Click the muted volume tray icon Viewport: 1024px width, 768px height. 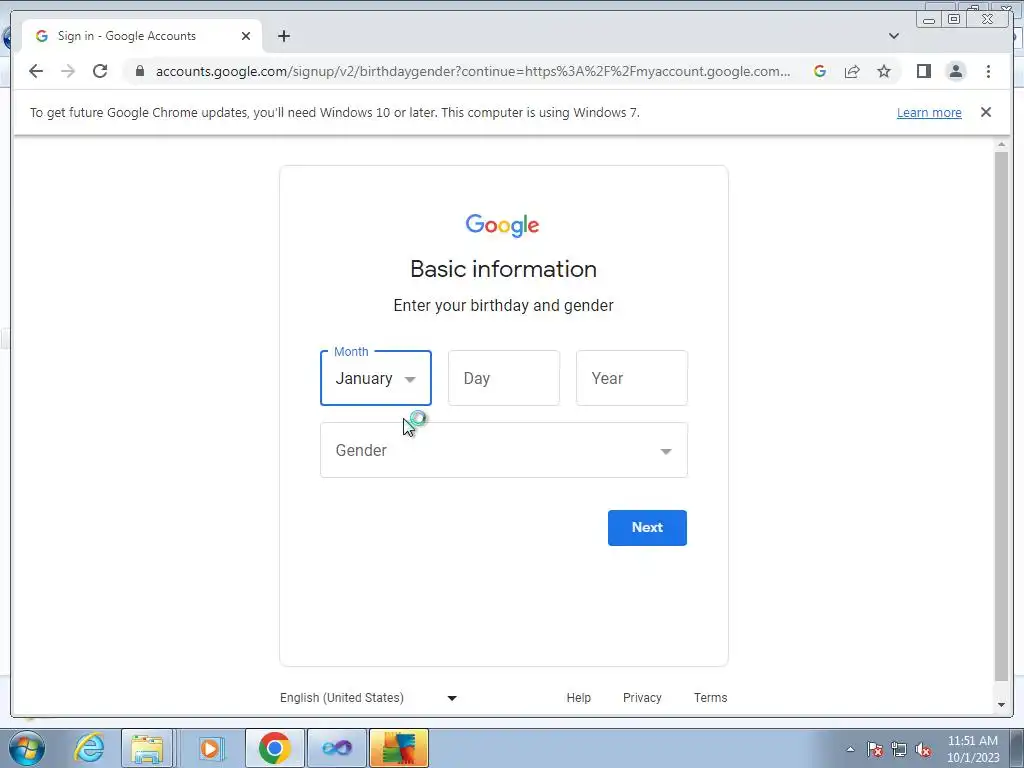923,749
